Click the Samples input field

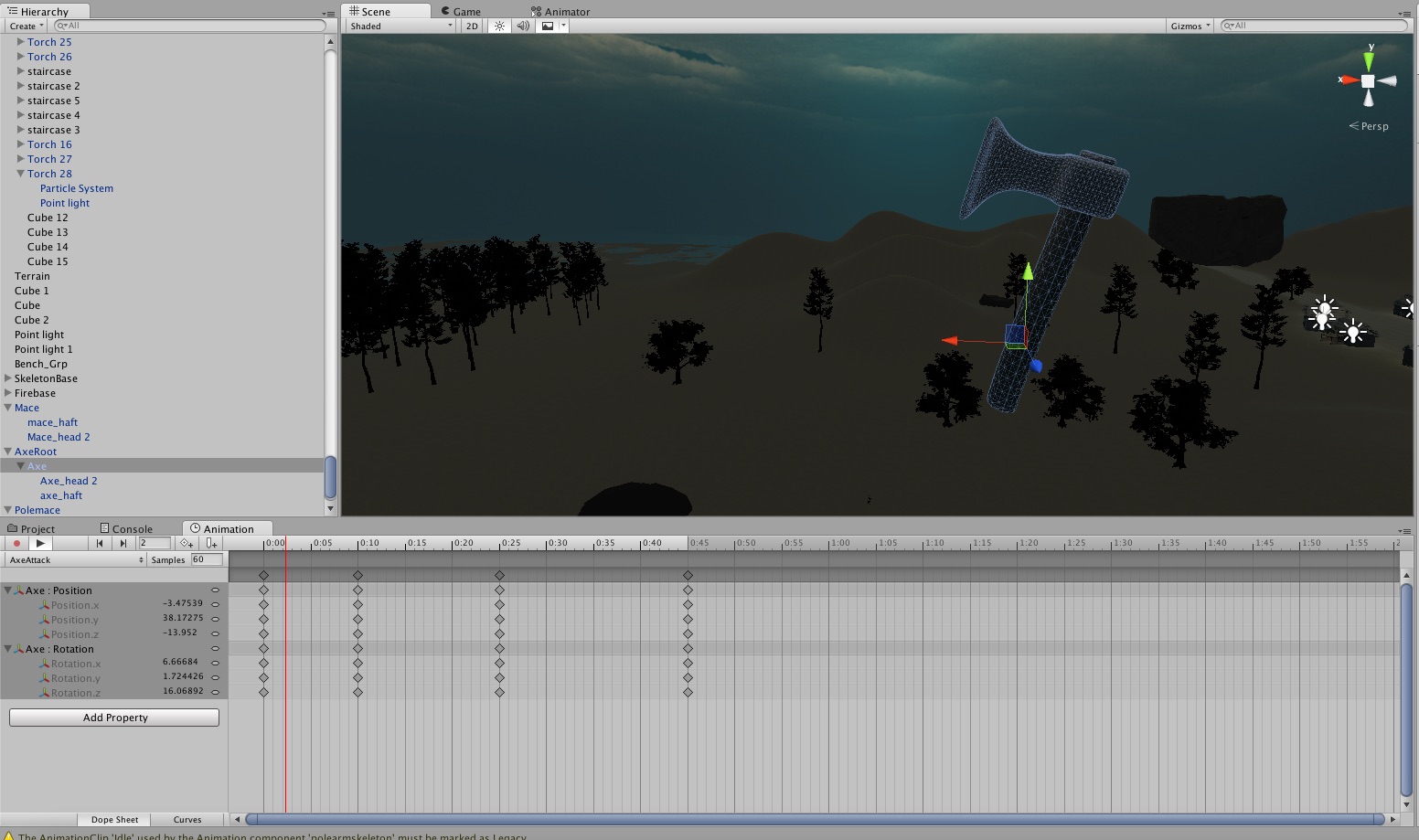(x=206, y=559)
